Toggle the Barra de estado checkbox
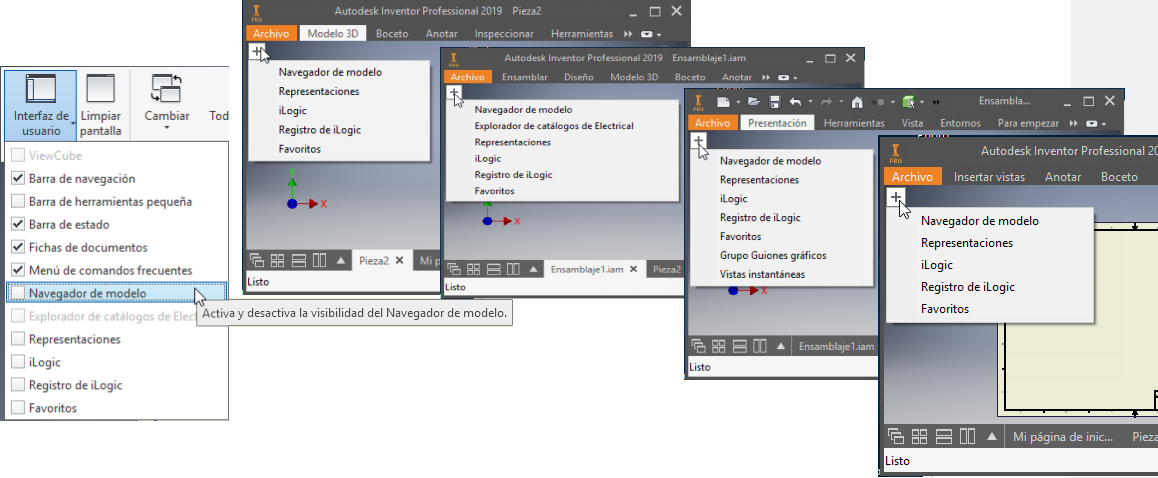 tap(18, 224)
